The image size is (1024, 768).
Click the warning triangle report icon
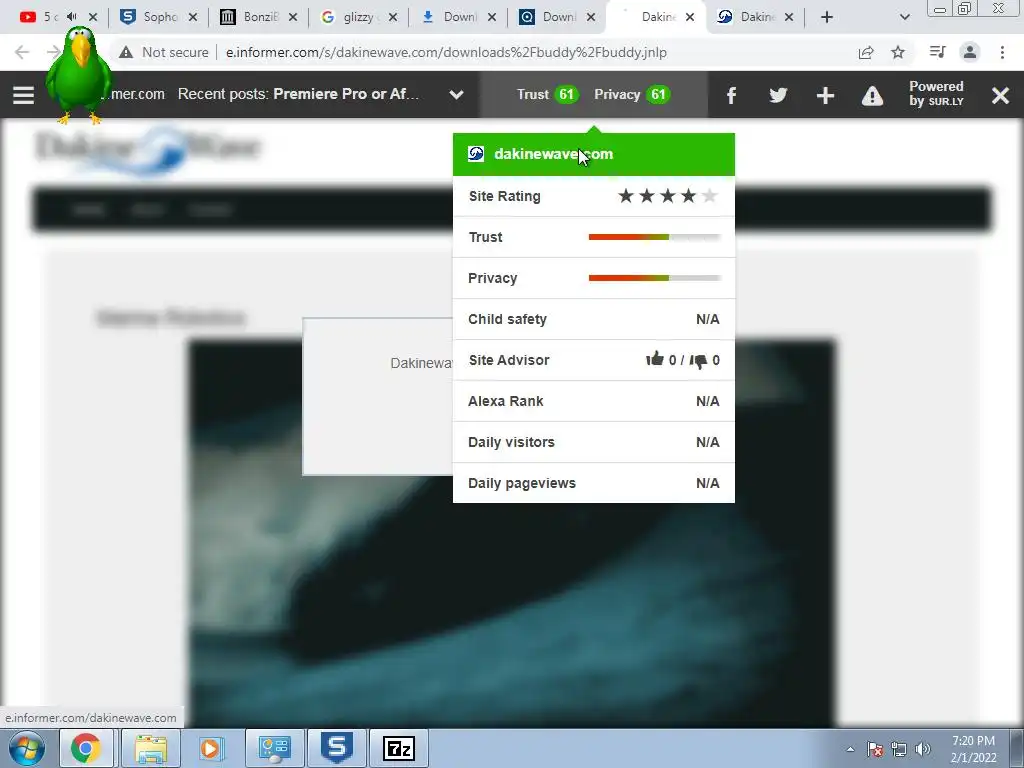pos(872,95)
